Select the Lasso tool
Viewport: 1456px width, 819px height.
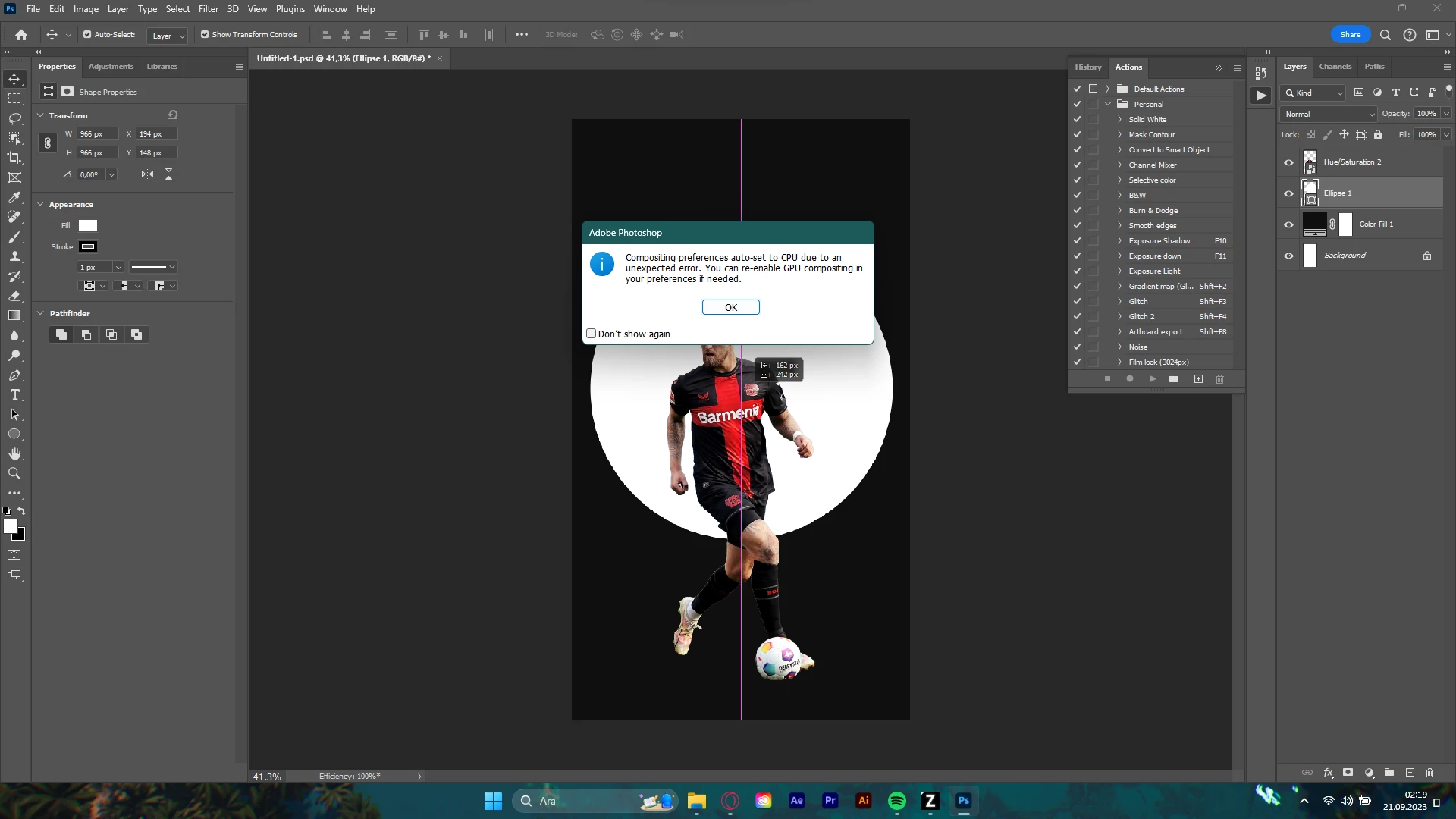coord(14,118)
